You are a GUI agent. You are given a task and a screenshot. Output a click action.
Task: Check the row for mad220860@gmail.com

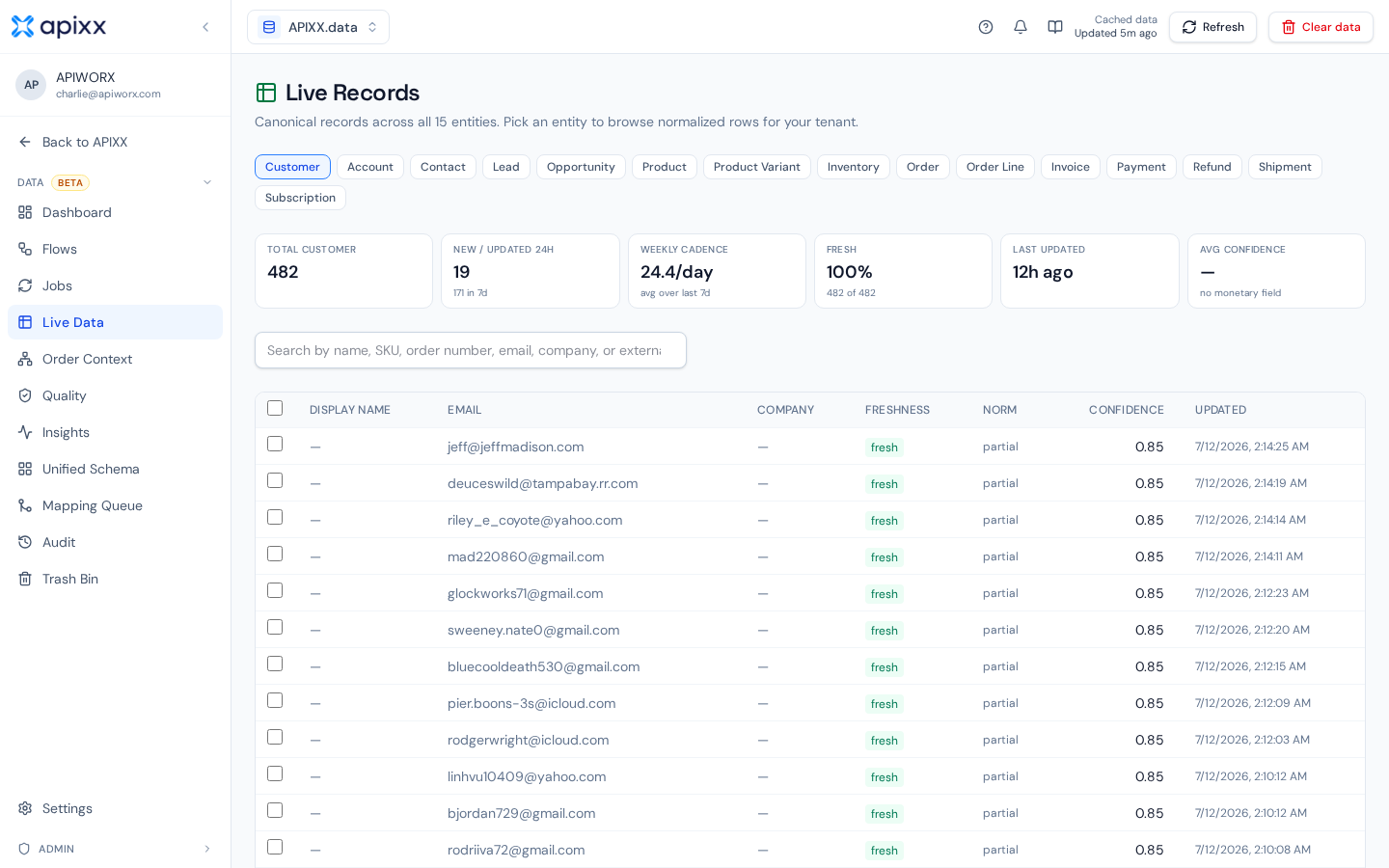(275, 554)
